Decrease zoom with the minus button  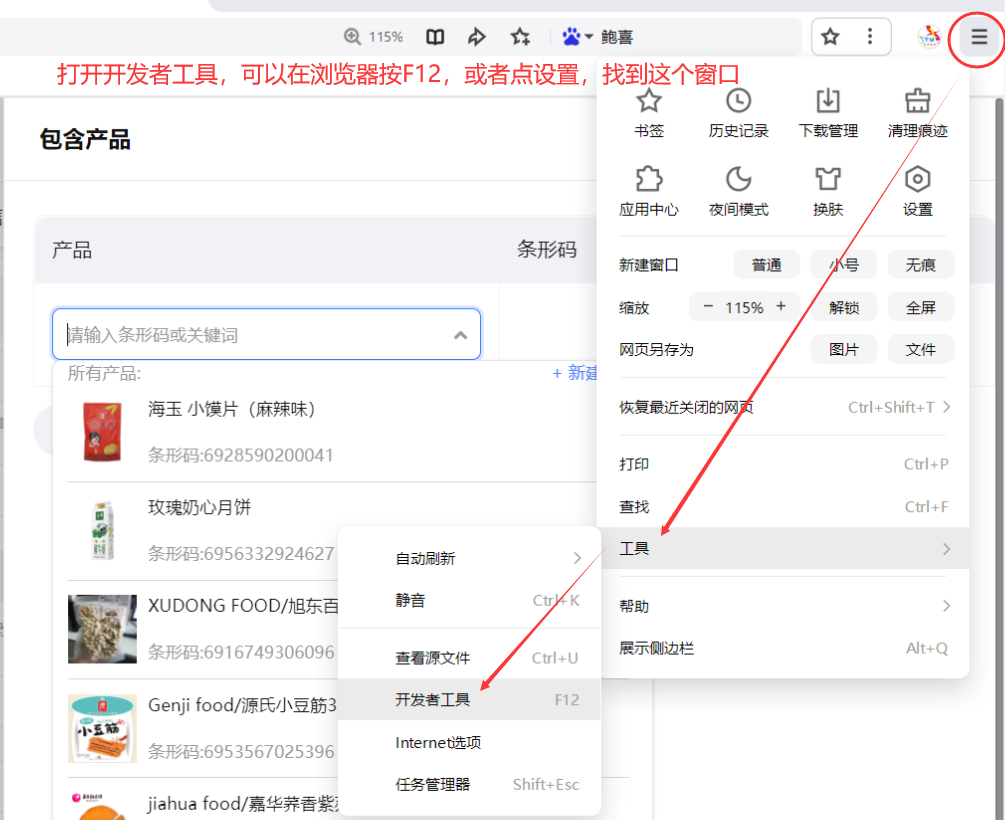click(708, 307)
